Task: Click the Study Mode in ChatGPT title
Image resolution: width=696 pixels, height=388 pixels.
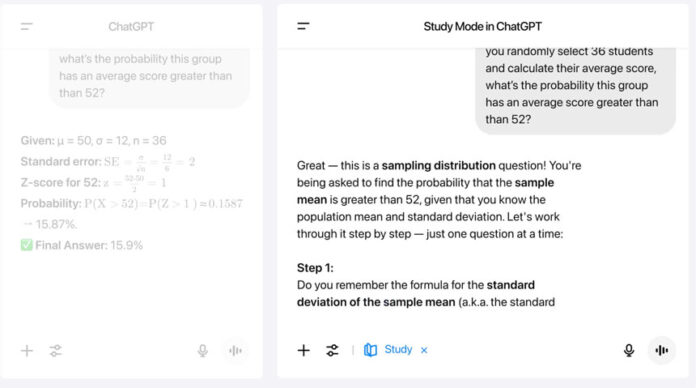Action: coord(482,27)
